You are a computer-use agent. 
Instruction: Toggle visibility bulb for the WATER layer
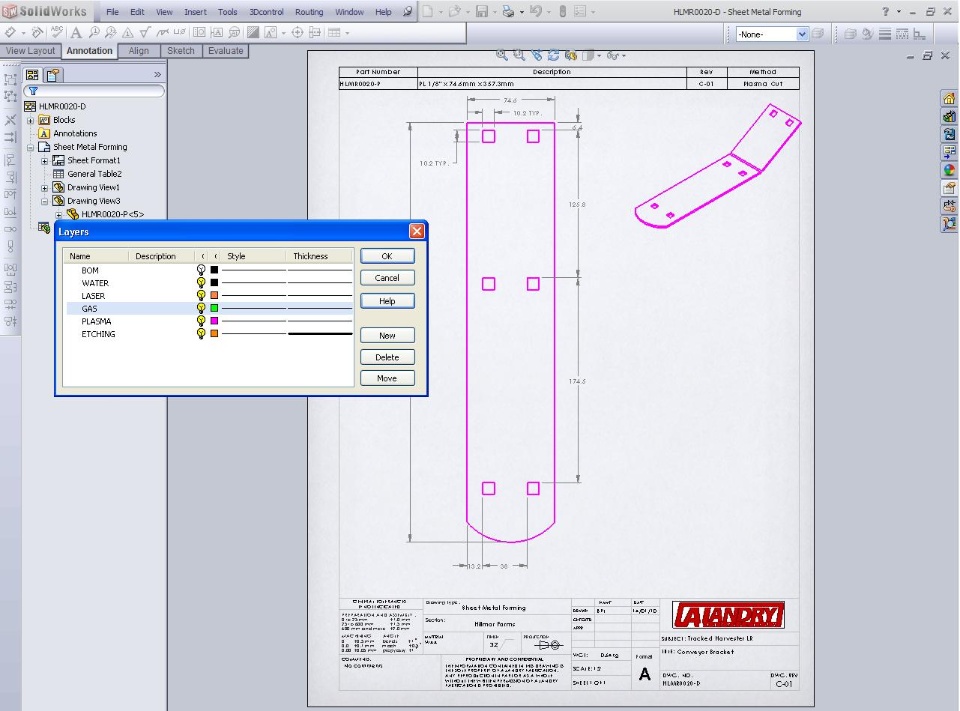click(x=201, y=282)
